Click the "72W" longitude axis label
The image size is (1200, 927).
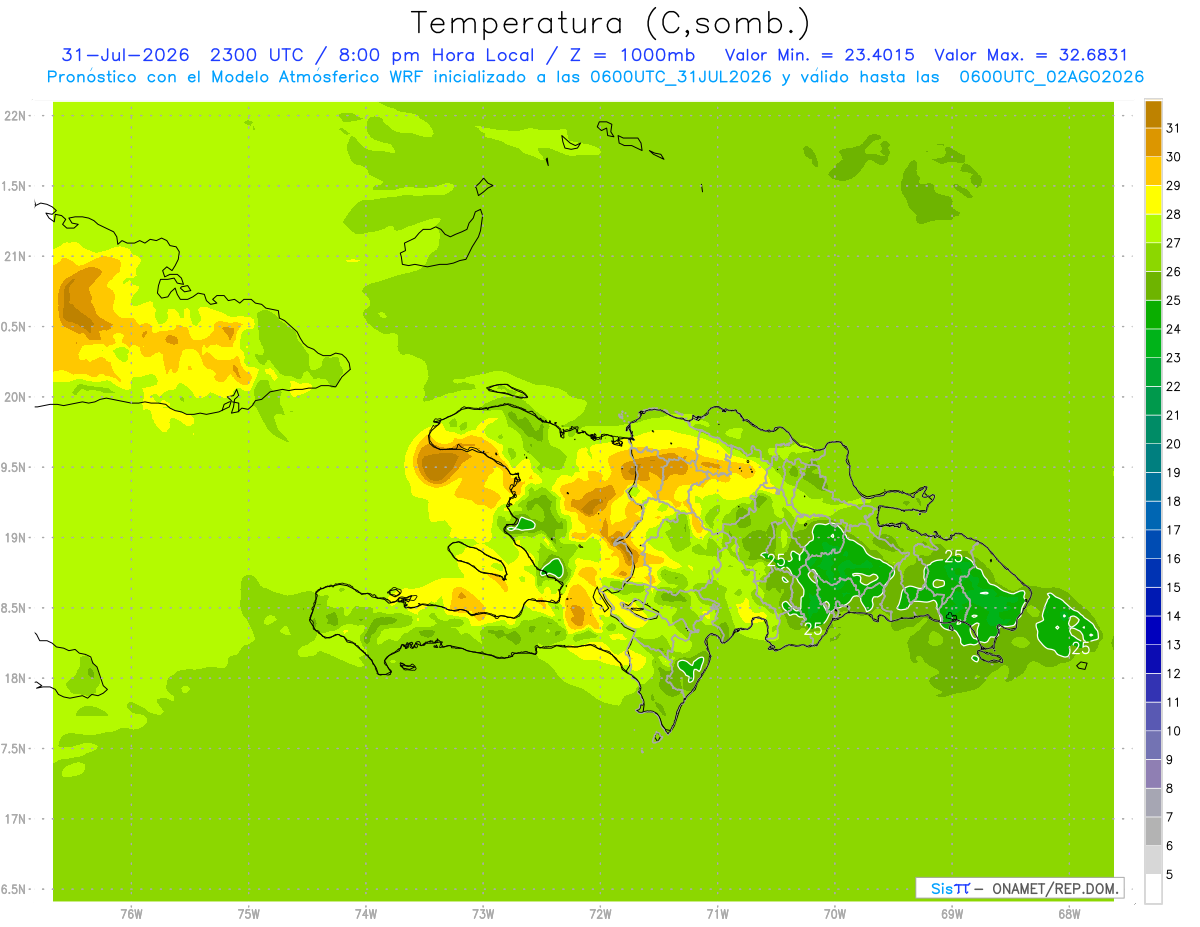tap(600, 914)
